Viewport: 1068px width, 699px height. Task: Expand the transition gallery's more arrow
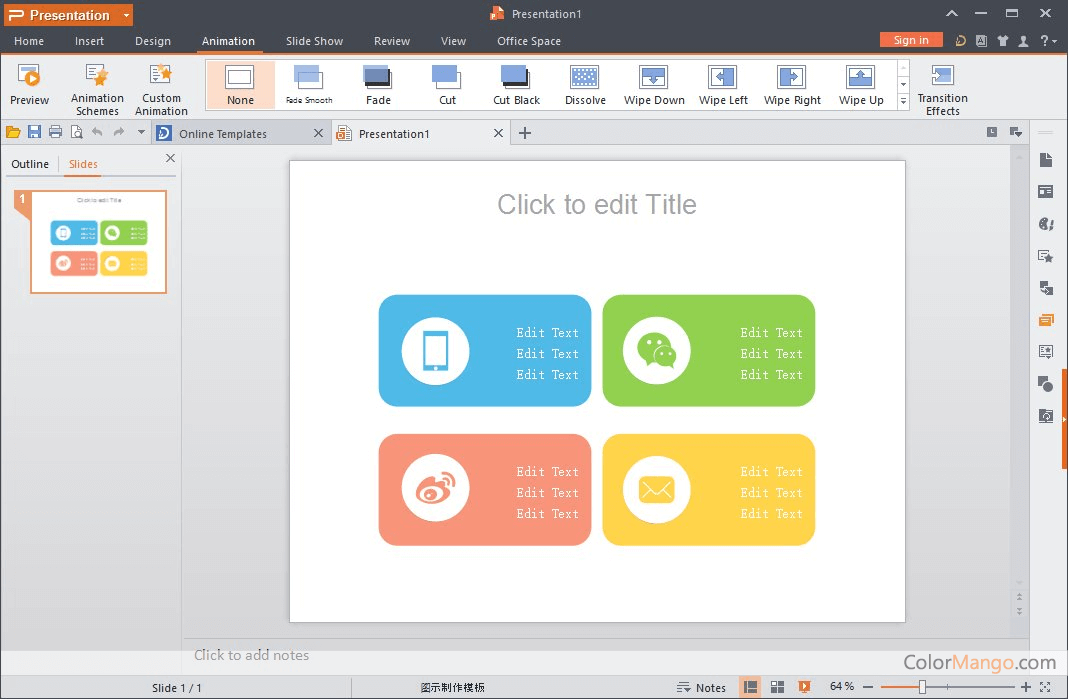point(903,101)
